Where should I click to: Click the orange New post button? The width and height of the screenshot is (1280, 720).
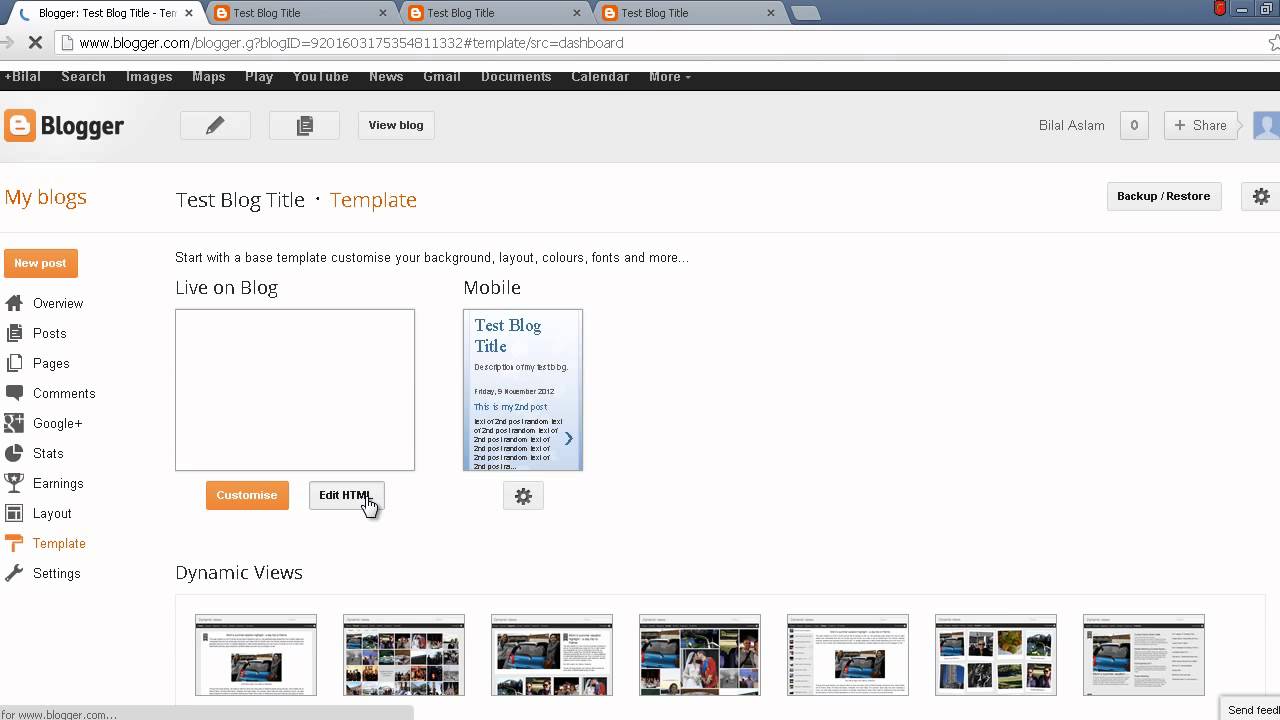(41, 263)
